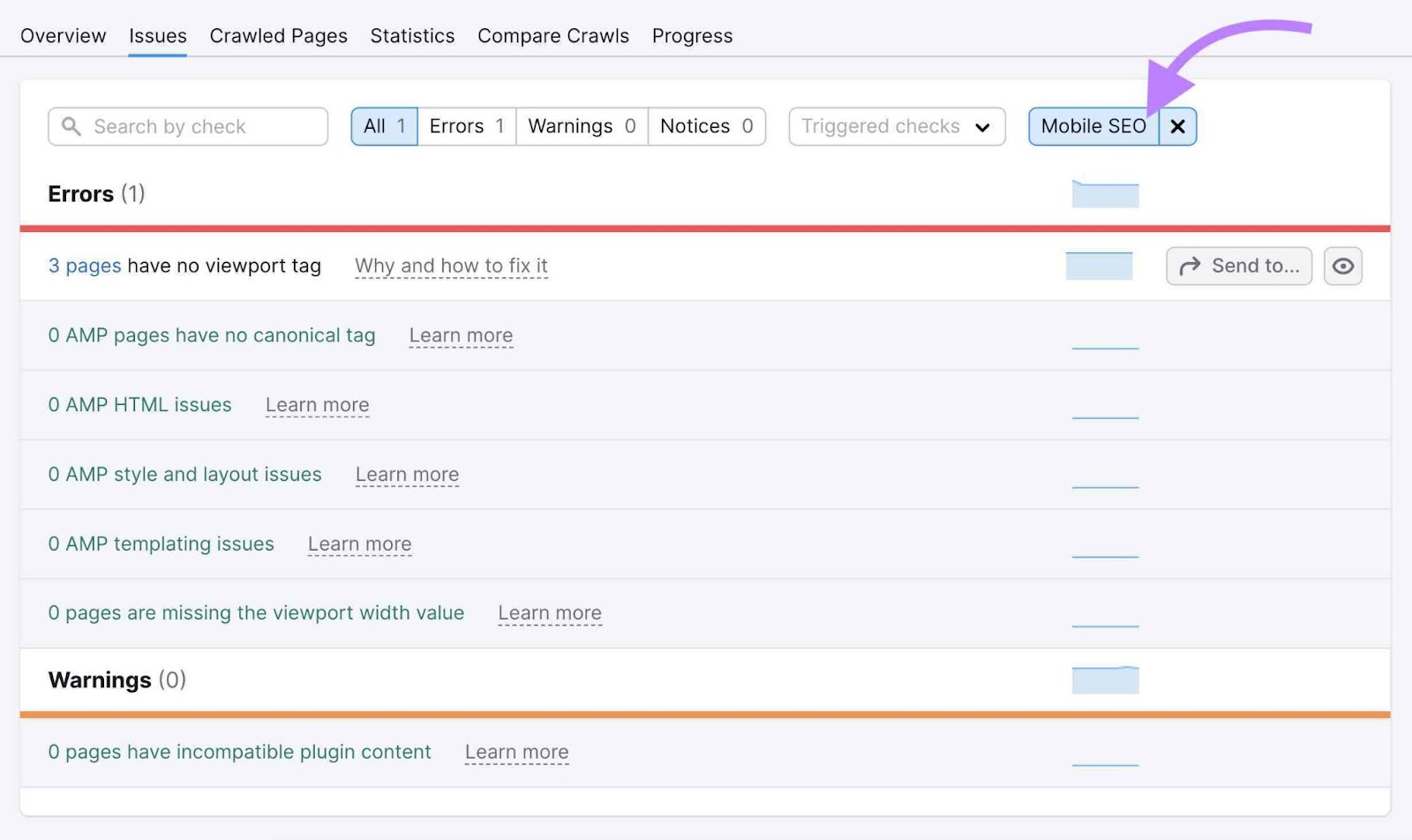Open the Triggered checks dropdown
This screenshot has height=840, width=1412.
click(x=896, y=126)
